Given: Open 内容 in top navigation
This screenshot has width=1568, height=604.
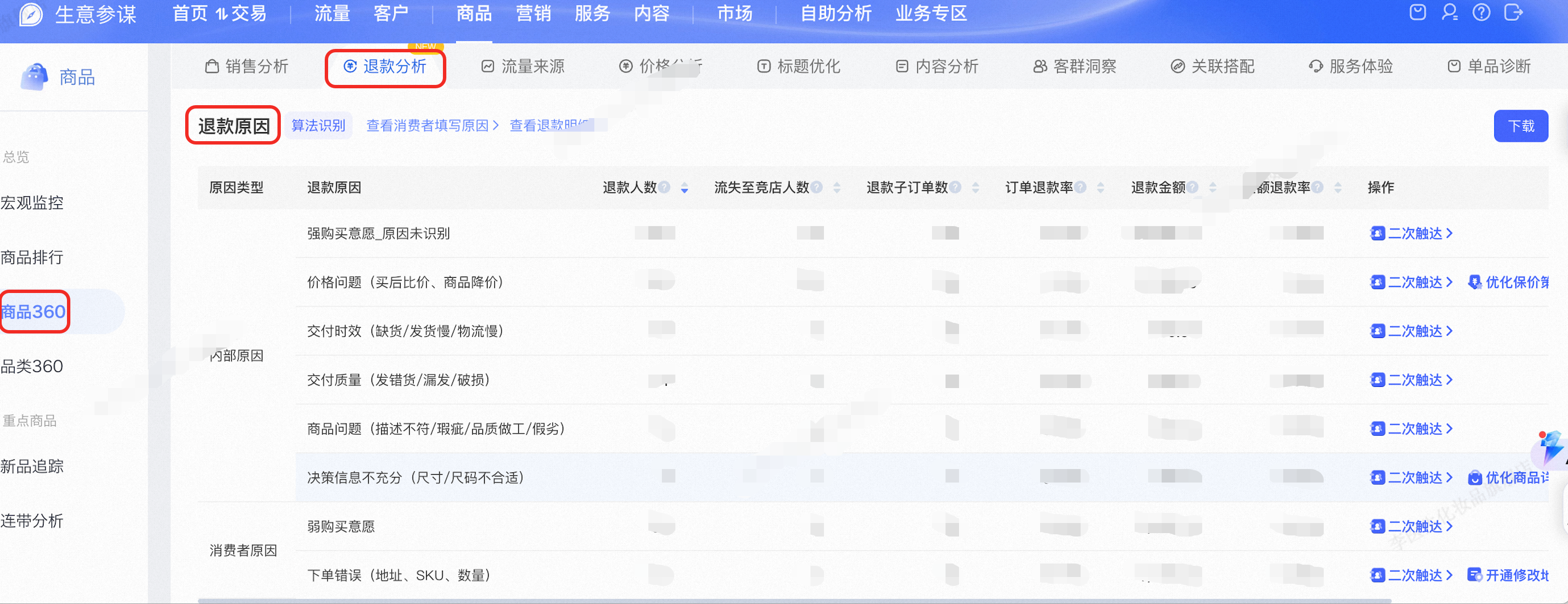Looking at the screenshot, I should [x=652, y=13].
